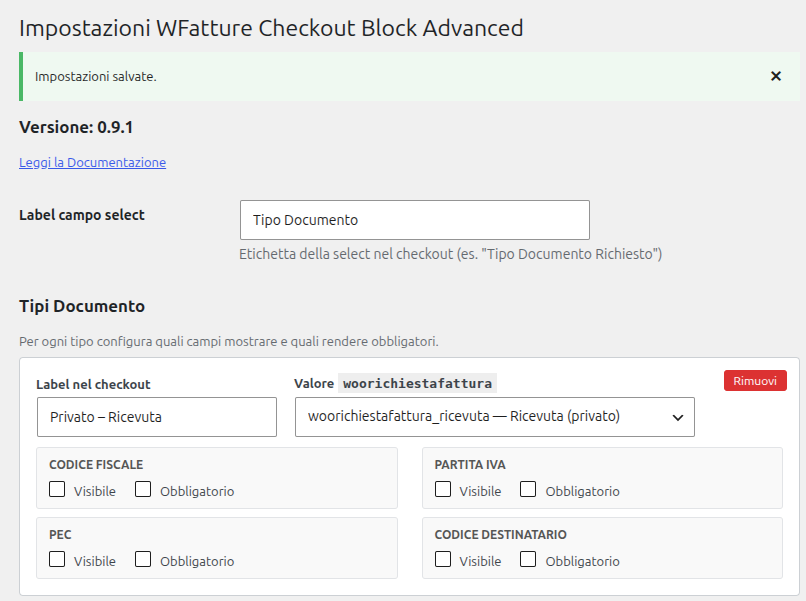Click the Label campo select text field
806x601 pixels.
pos(414,220)
